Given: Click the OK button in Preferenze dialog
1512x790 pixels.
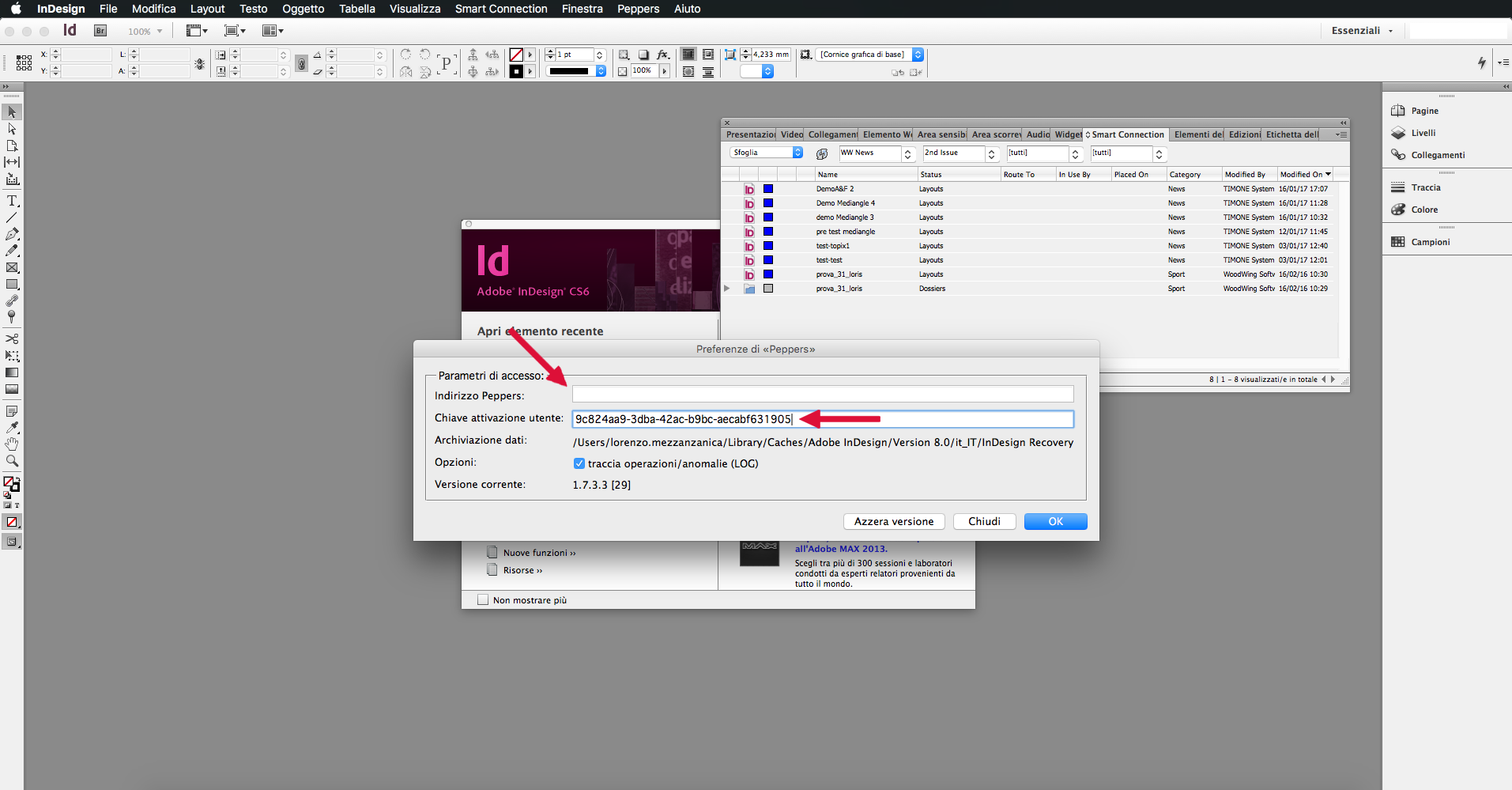Looking at the screenshot, I should [1056, 521].
